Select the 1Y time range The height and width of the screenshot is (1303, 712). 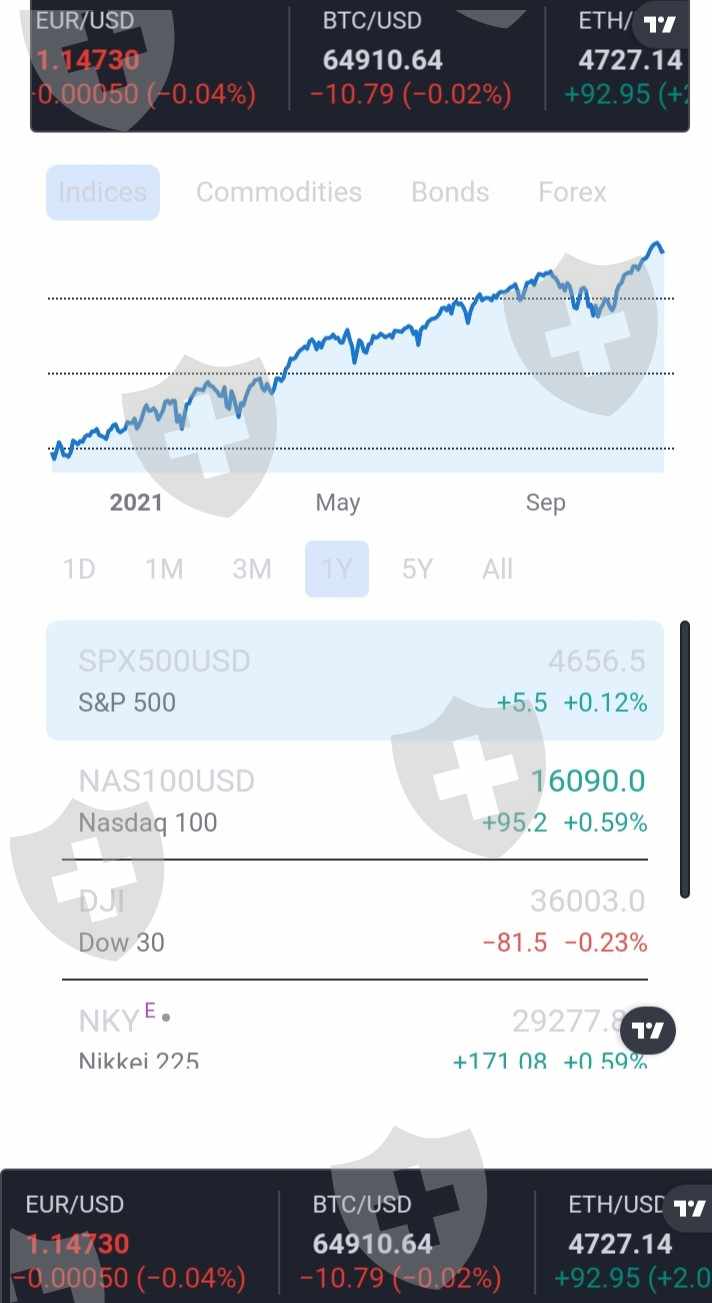click(x=337, y=569)
